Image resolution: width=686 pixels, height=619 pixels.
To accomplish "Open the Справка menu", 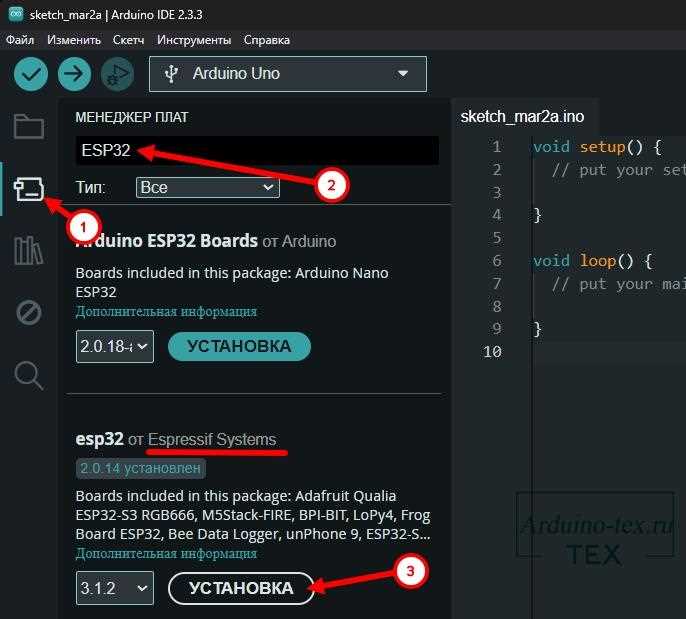I will pos(266,40).
